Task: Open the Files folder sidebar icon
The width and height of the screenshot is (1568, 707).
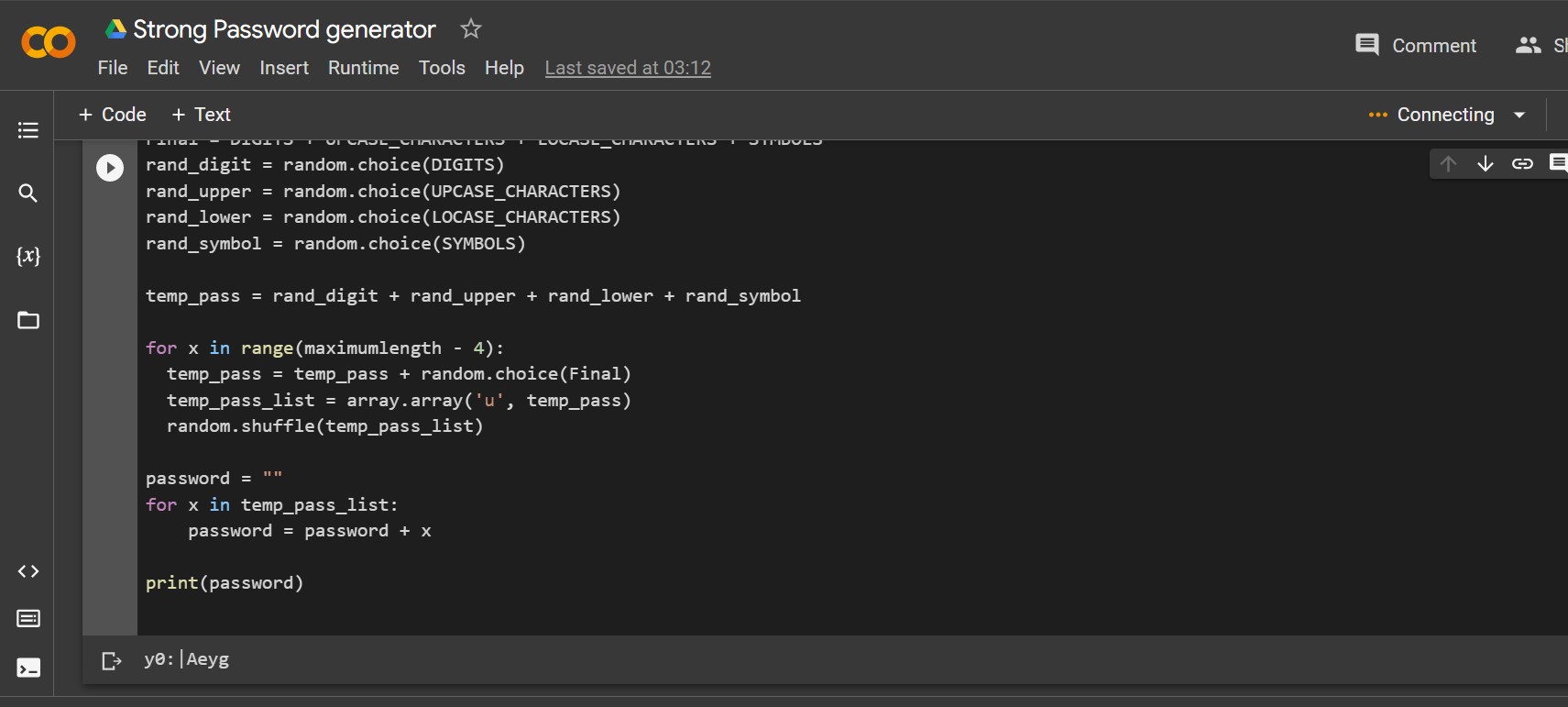Action: (x=28, y=320)
